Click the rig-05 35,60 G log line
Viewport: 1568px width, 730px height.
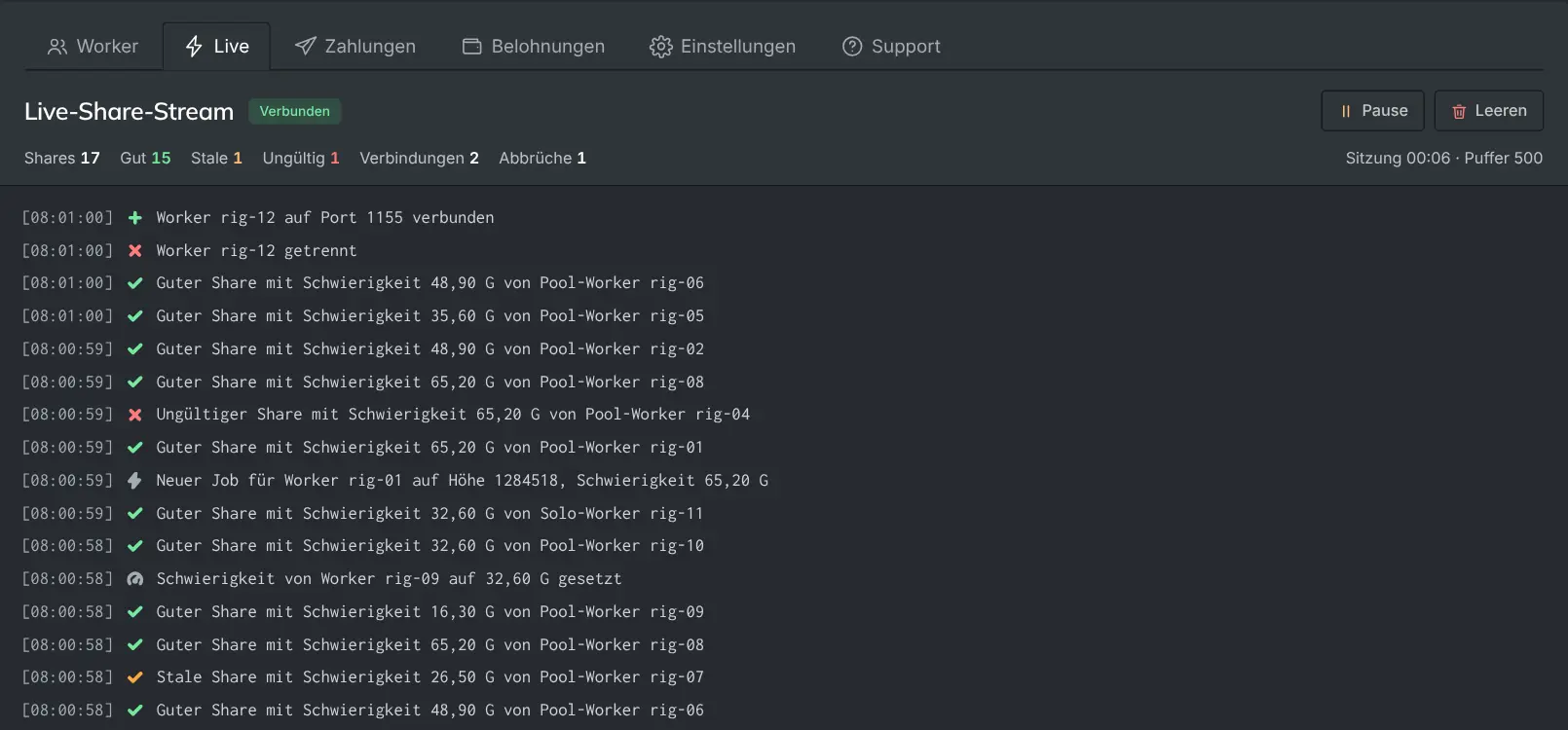pos(429,316)
